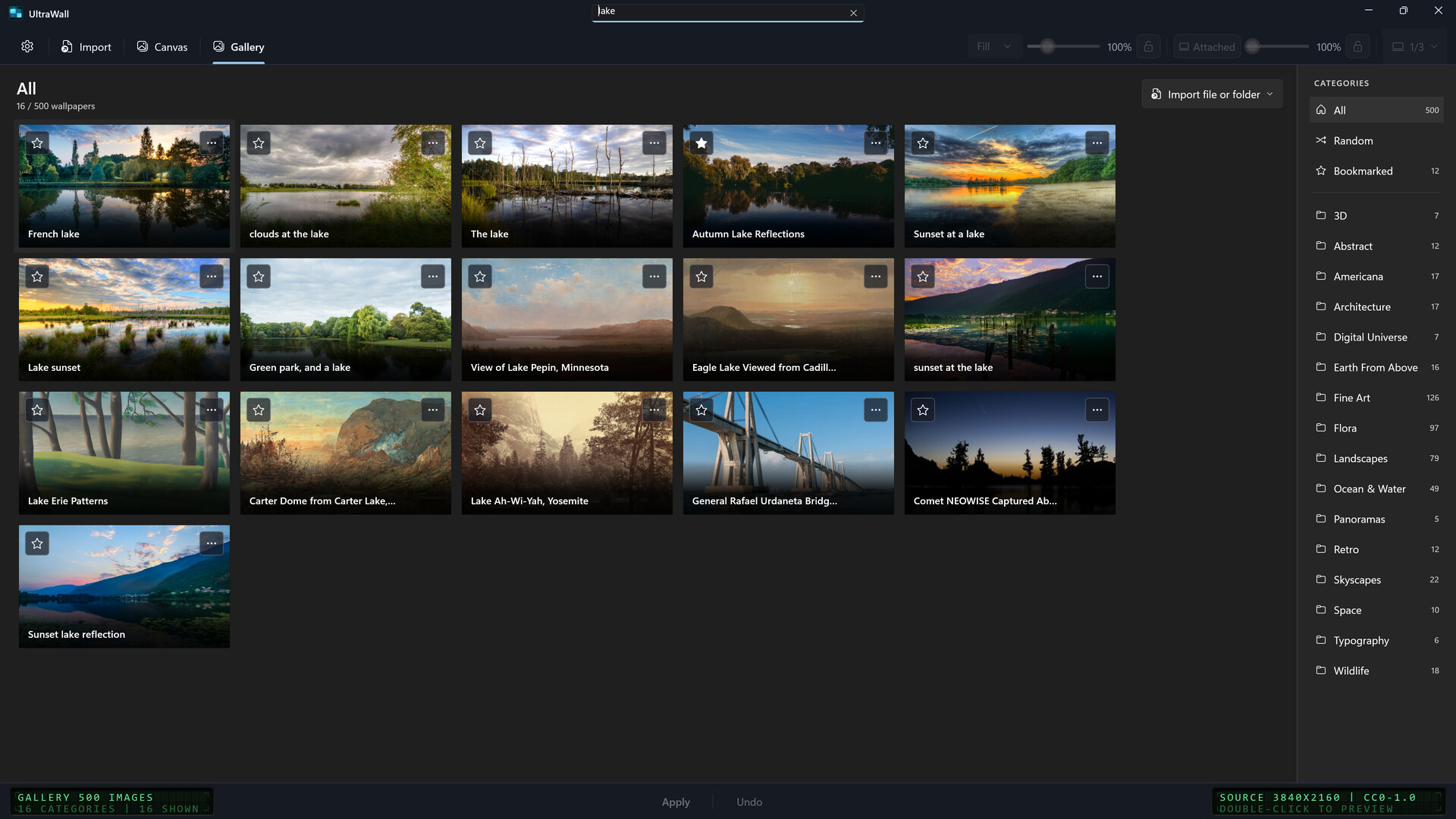Open more options on Sunset lake reflection
The height and width of the screenshot is (819, 1456).
coord(212,543)
